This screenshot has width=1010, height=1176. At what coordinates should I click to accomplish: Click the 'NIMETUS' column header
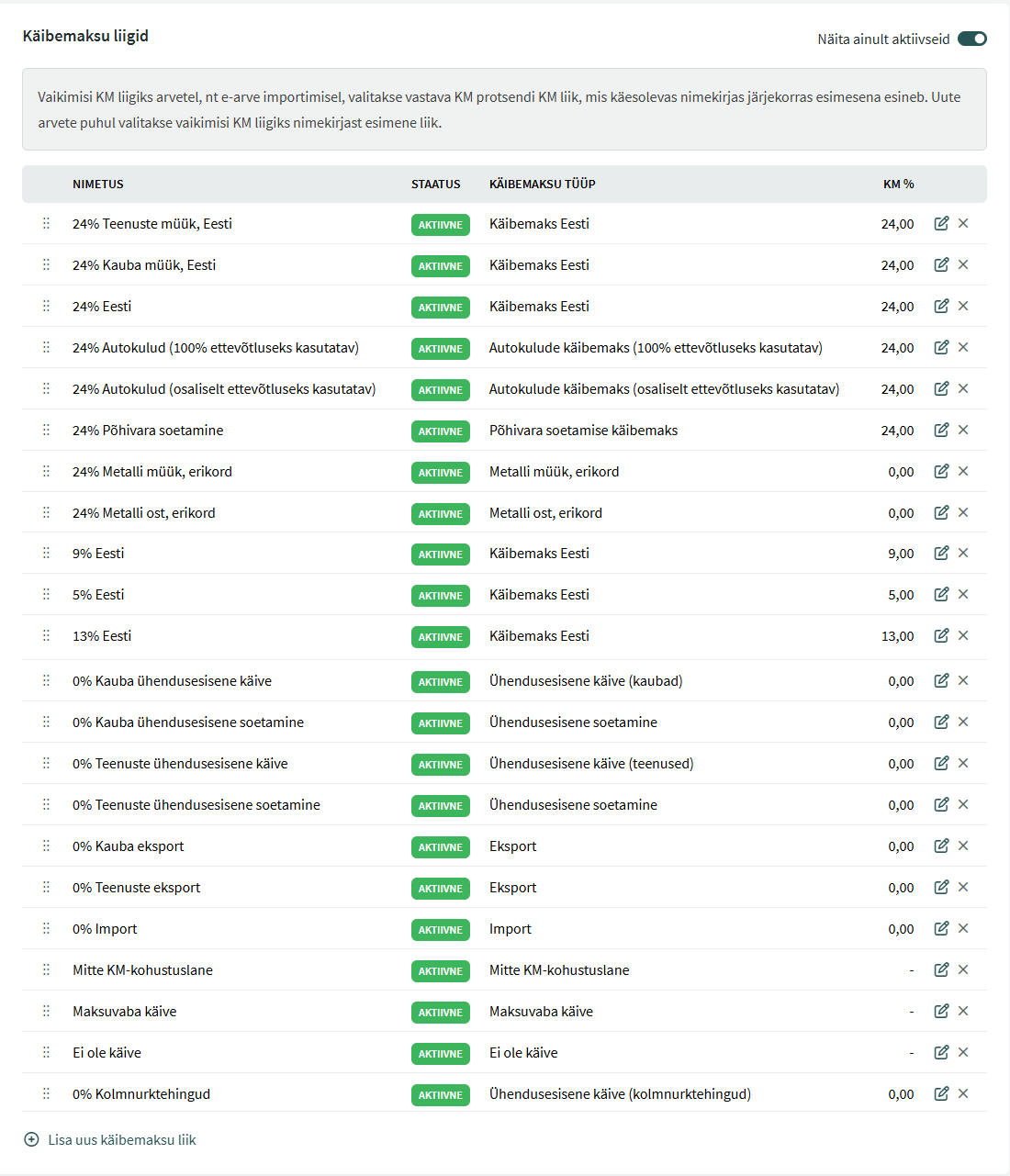[x=98, y=185]
